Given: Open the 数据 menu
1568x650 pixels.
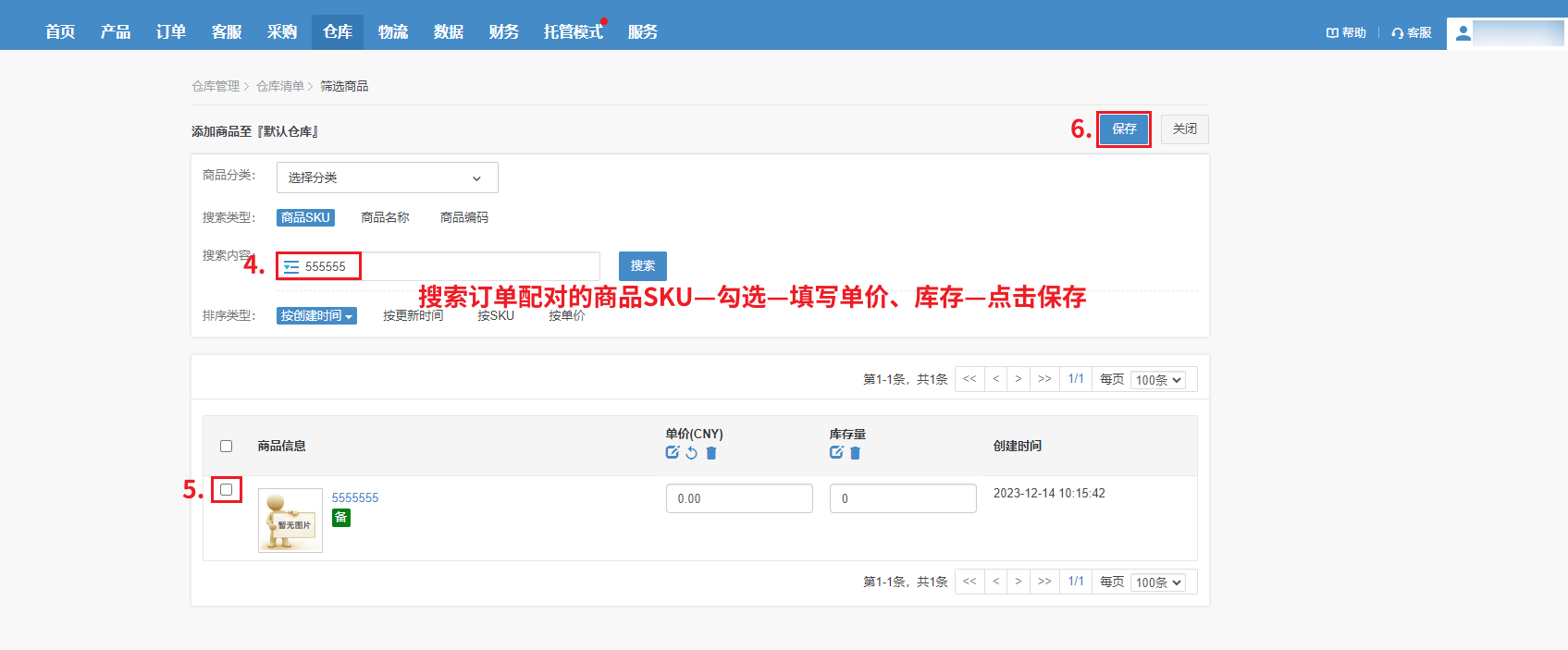Looking at the screenshot, I should [x=449, y=32].
